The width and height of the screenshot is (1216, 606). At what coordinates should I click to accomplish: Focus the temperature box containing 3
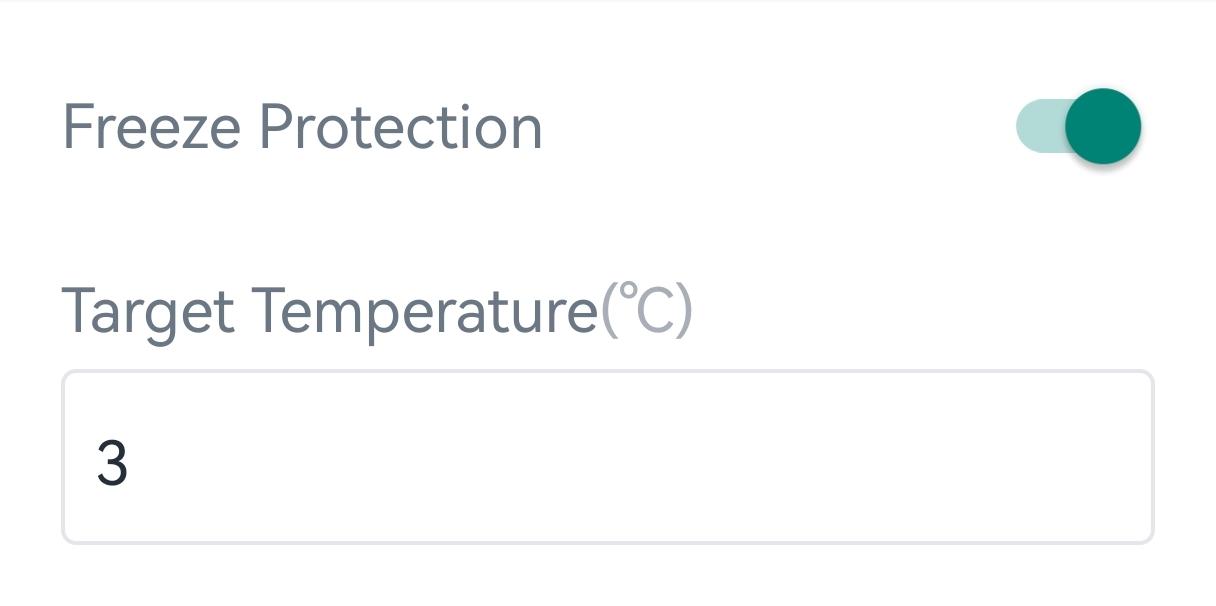(x=608, y=458)
